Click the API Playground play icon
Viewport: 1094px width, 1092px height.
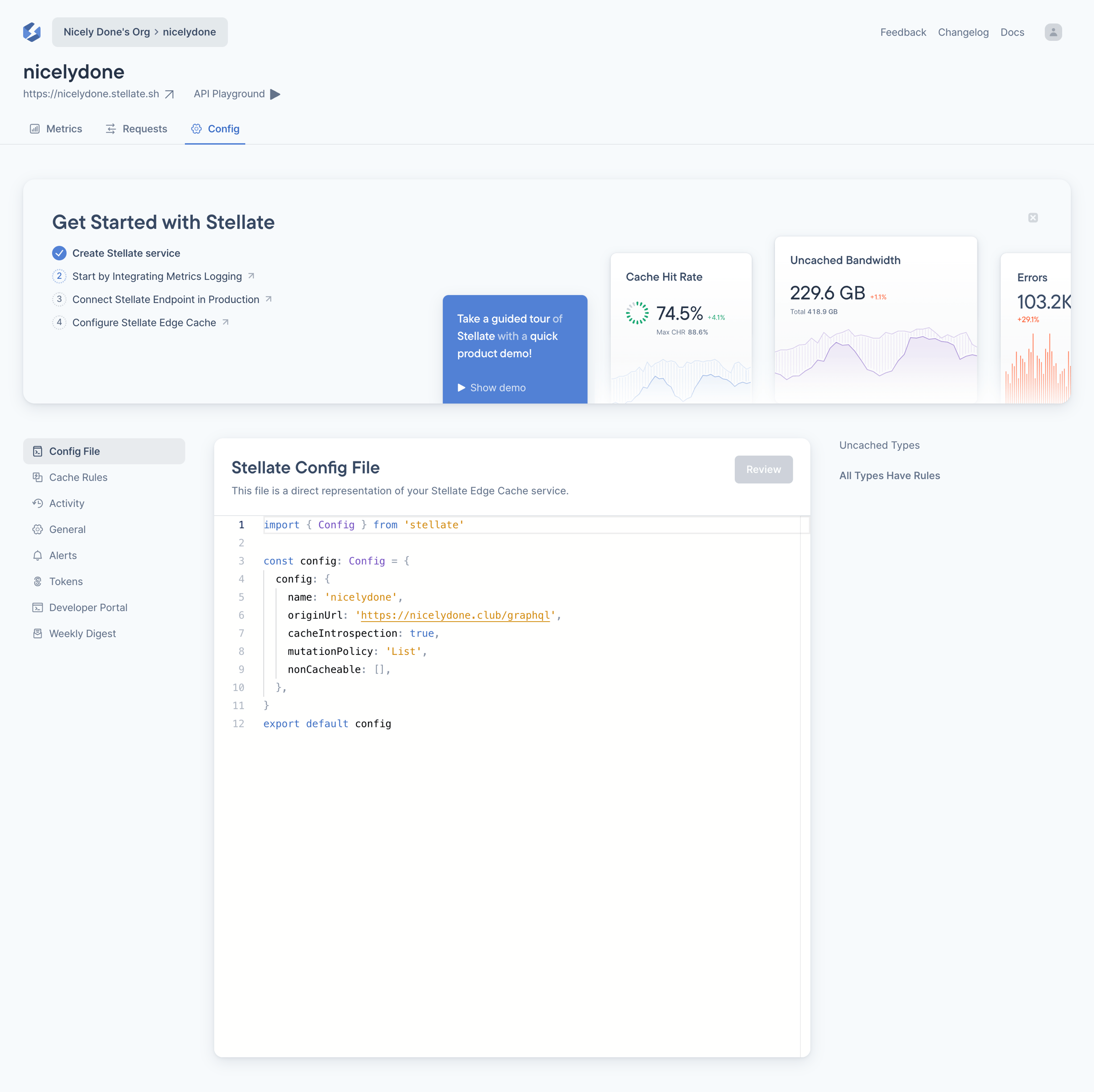click(275, 94)
